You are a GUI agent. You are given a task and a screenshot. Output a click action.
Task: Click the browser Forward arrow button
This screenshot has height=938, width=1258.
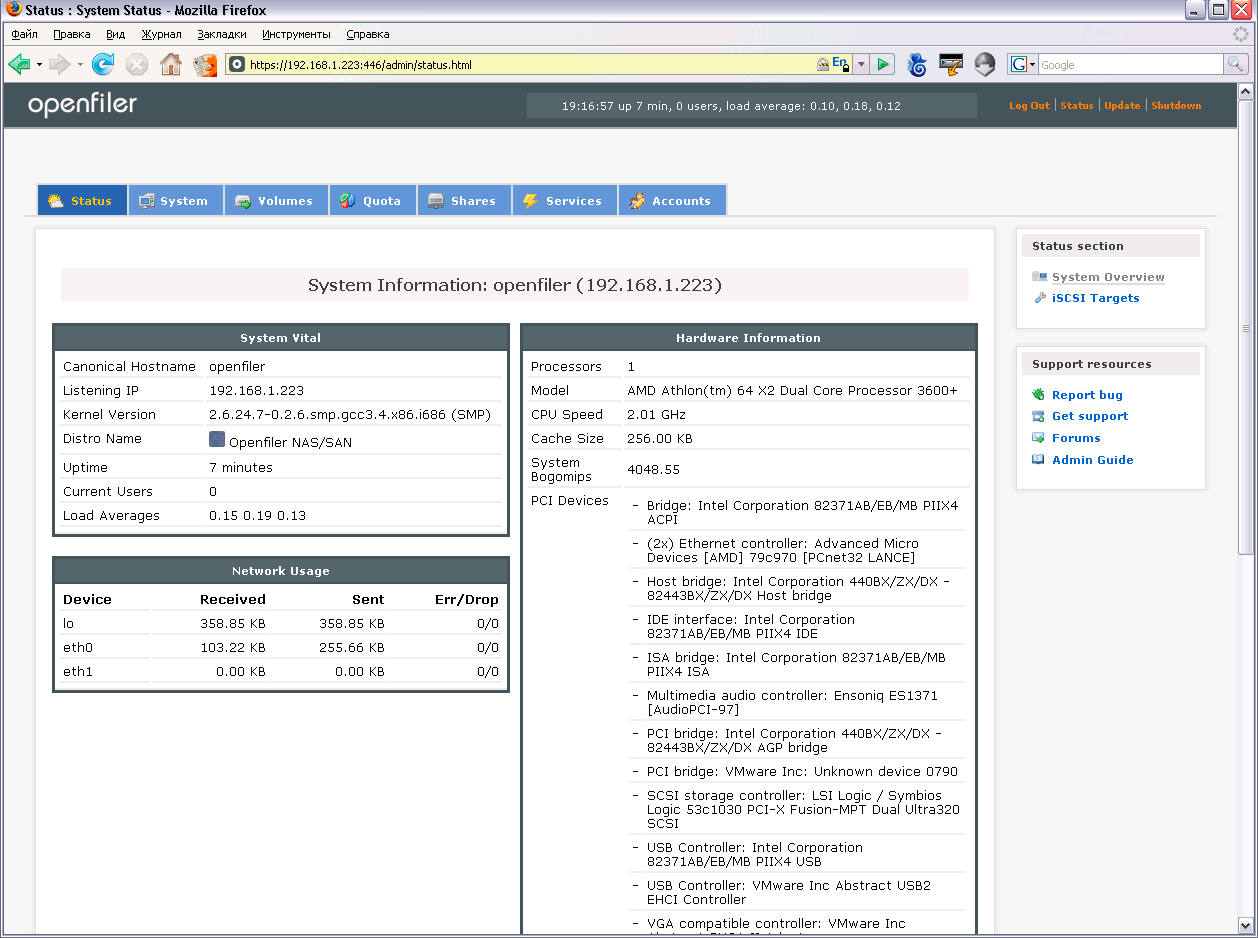59,65
